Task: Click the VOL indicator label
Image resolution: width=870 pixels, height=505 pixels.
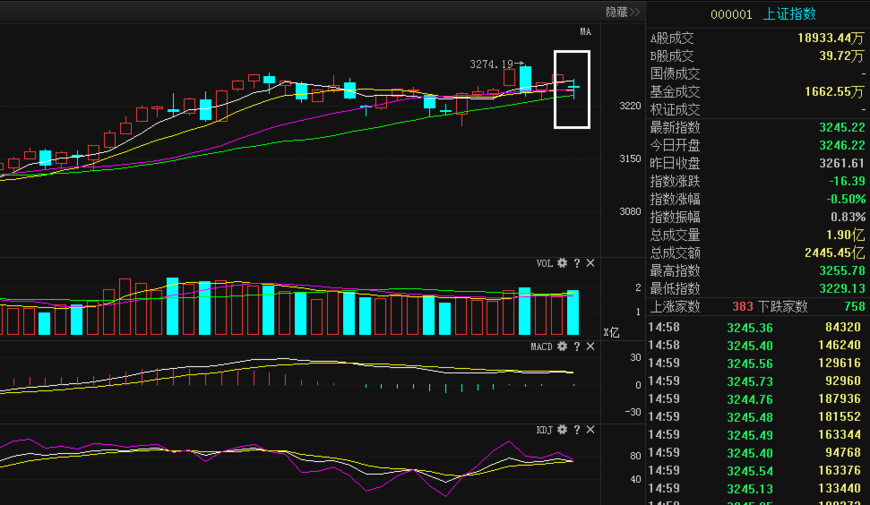Action: pyautogui.click(x=545, y=263)
